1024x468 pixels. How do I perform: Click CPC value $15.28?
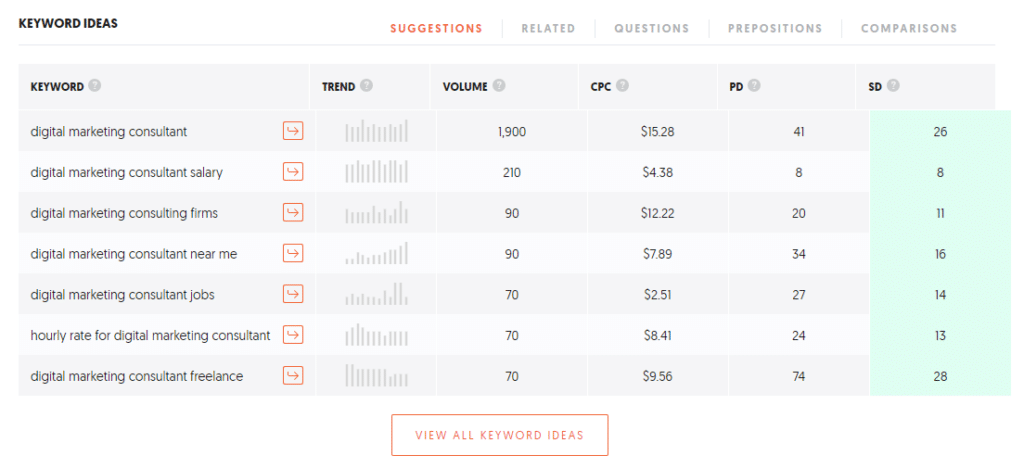658,132
